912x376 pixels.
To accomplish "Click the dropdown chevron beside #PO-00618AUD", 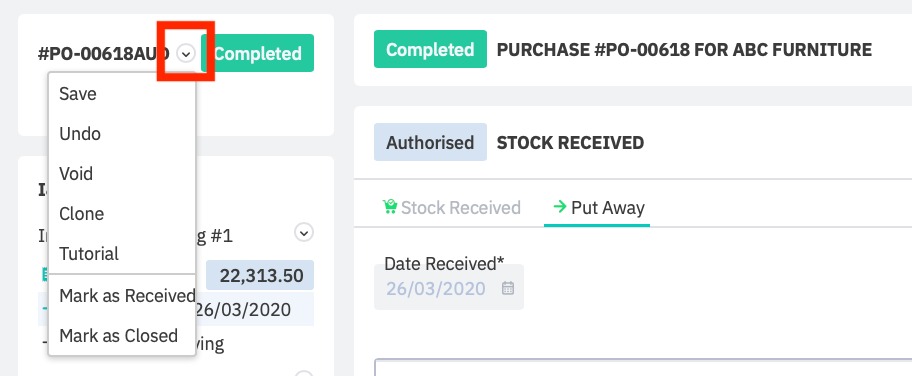I will [186, 54].
